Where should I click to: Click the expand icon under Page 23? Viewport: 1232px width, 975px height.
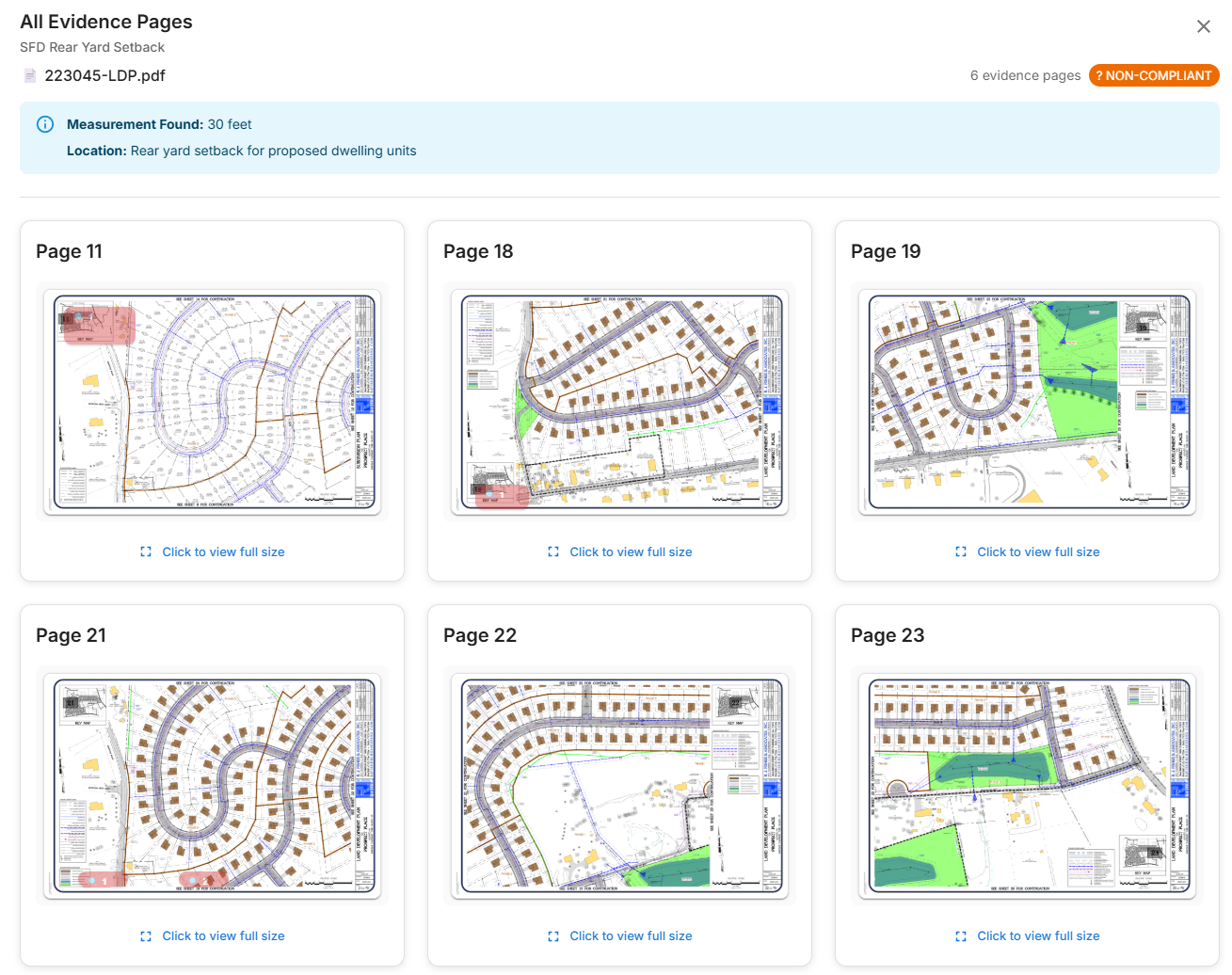(x=961, y=935)
